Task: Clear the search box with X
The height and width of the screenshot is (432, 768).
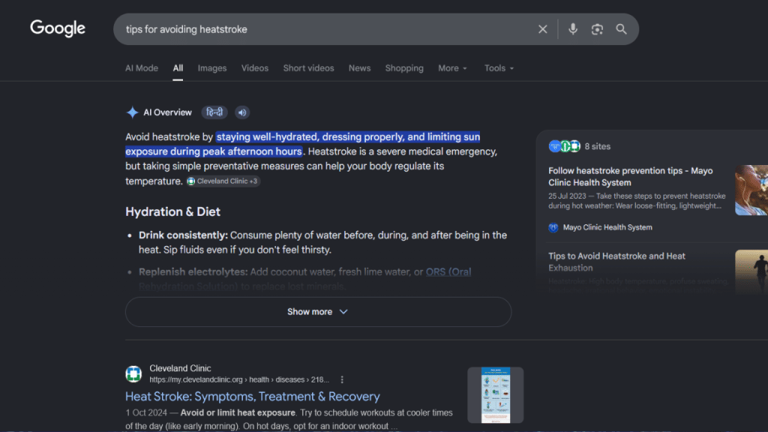Action: tap(542, 29)
